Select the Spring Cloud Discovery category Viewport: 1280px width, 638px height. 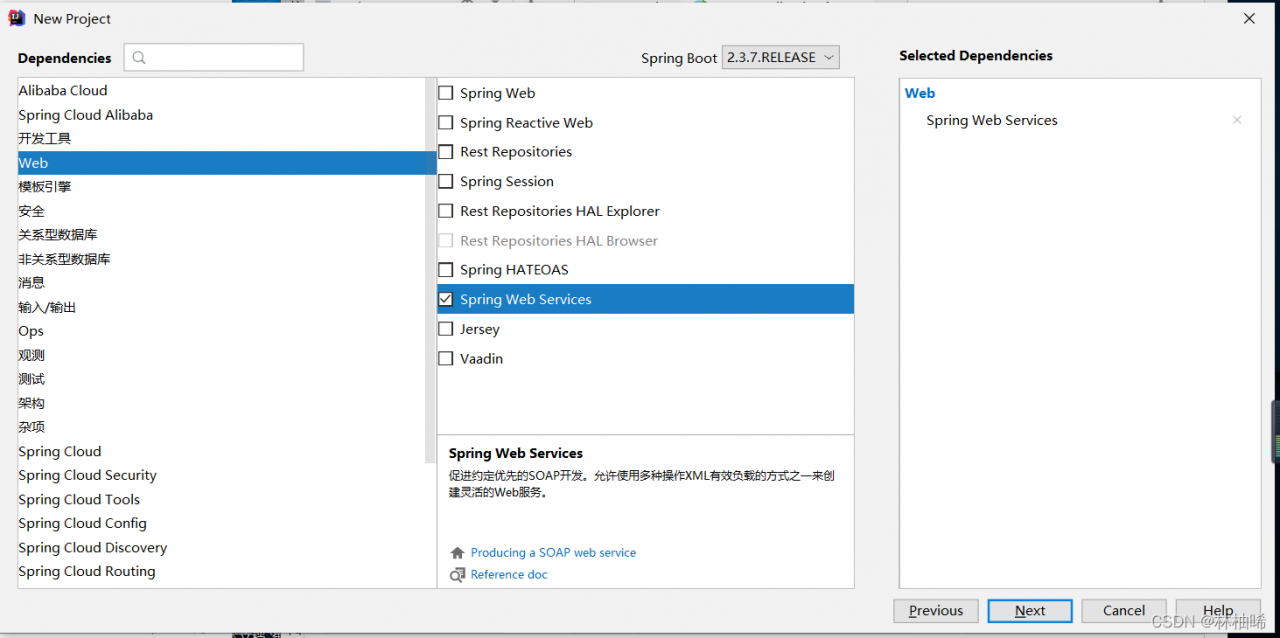pos(221,548)
